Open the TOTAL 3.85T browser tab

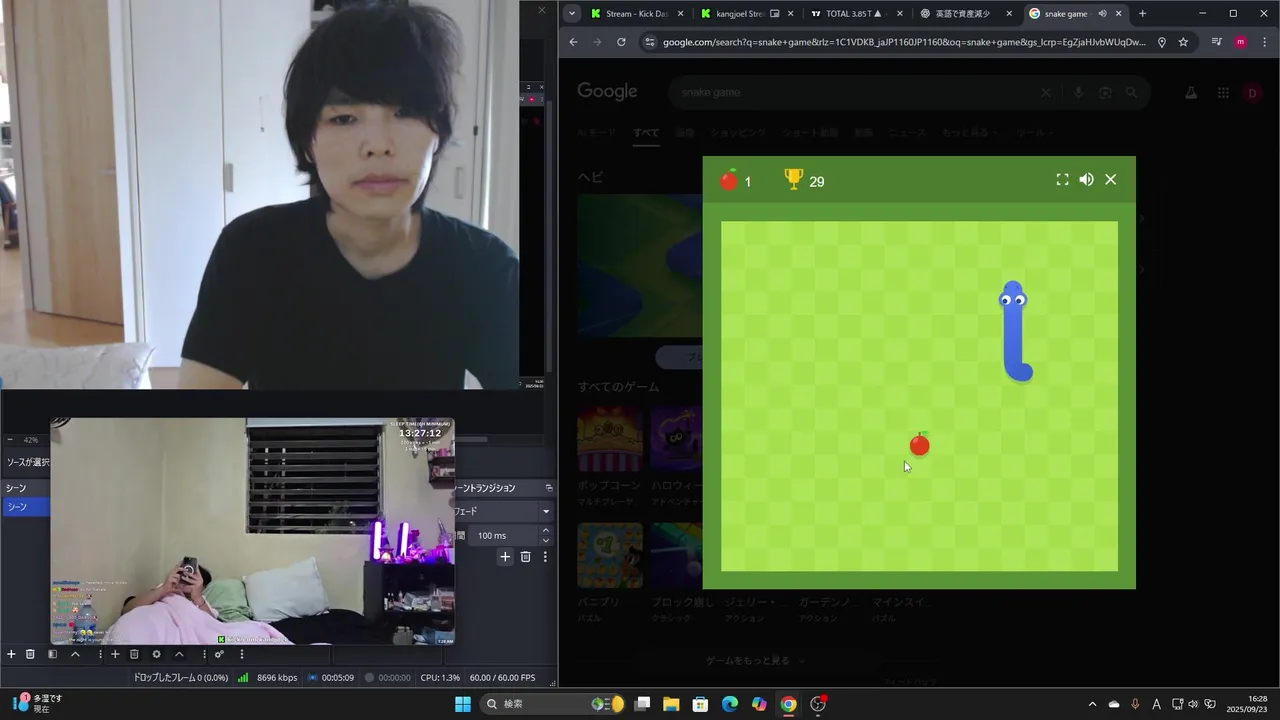(x=857, y=14)
